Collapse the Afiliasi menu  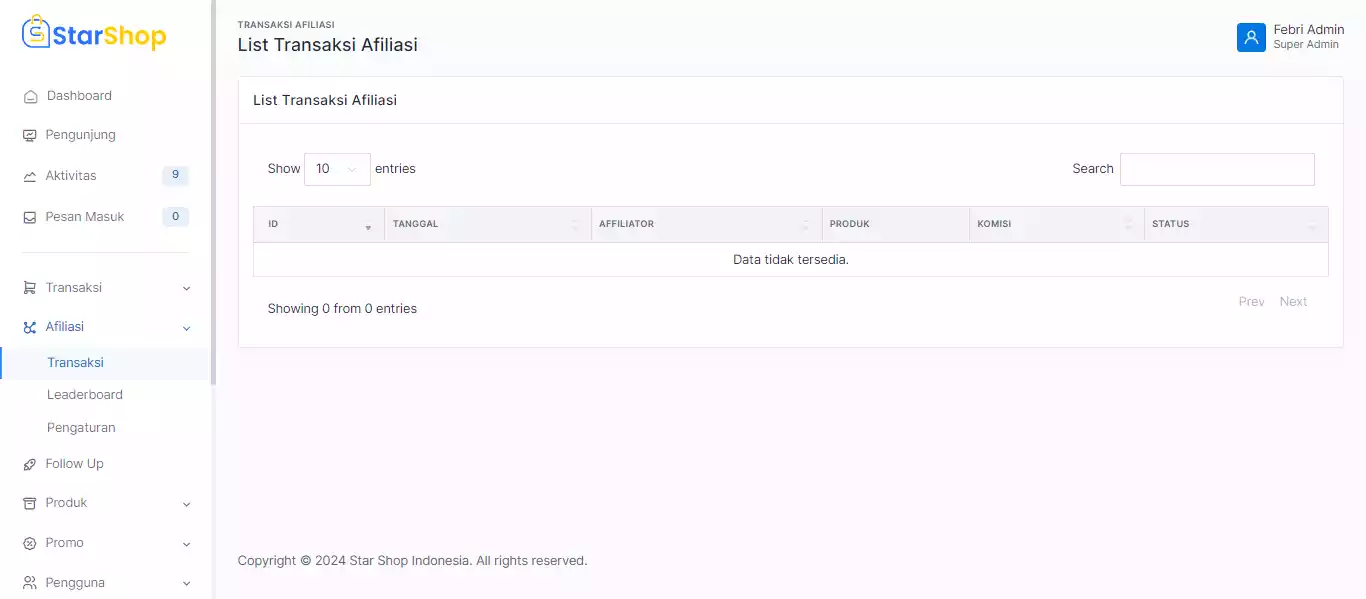click(x=106, y=327)
